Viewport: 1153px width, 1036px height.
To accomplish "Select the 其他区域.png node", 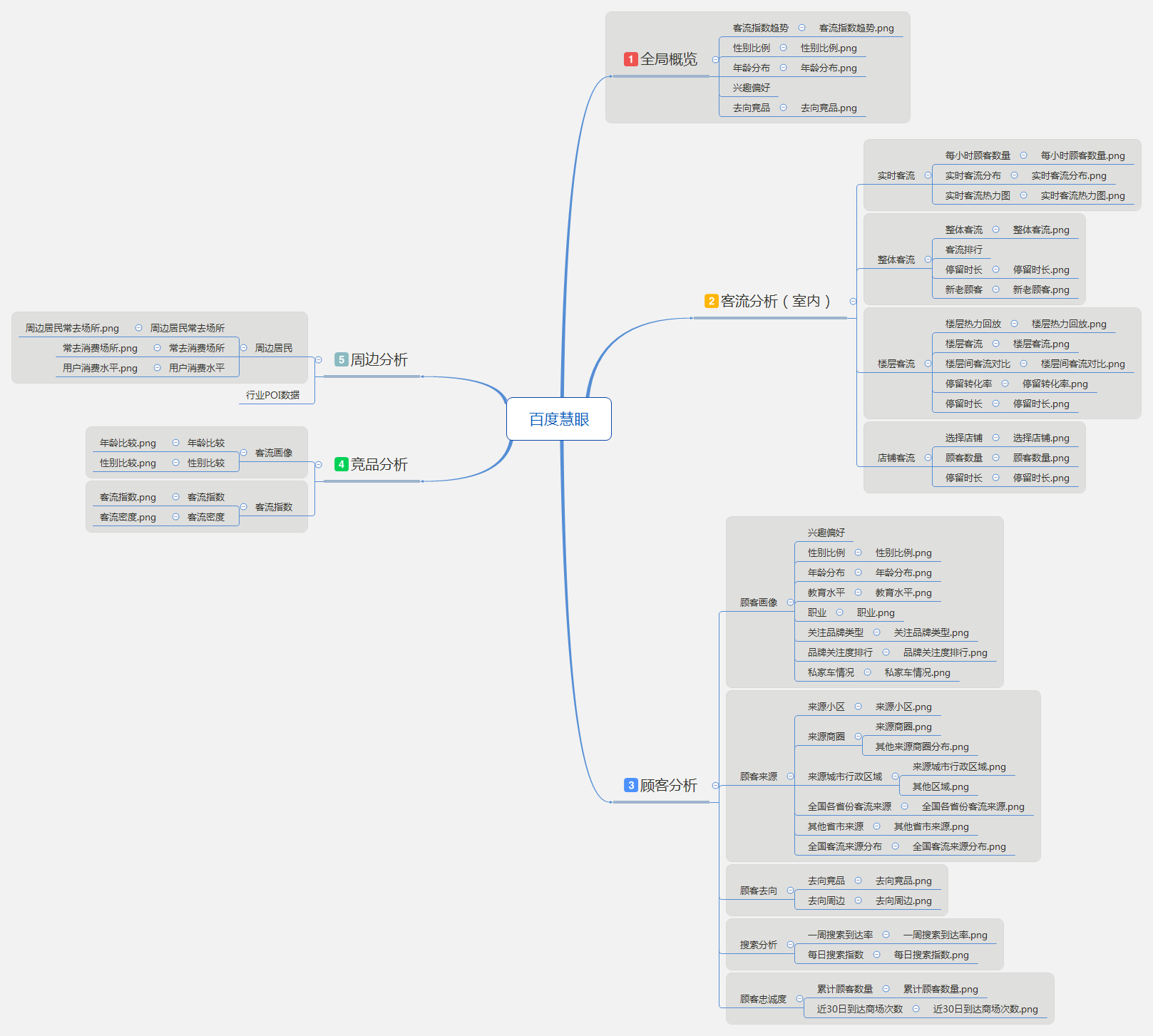I will [x=941, y=786].
